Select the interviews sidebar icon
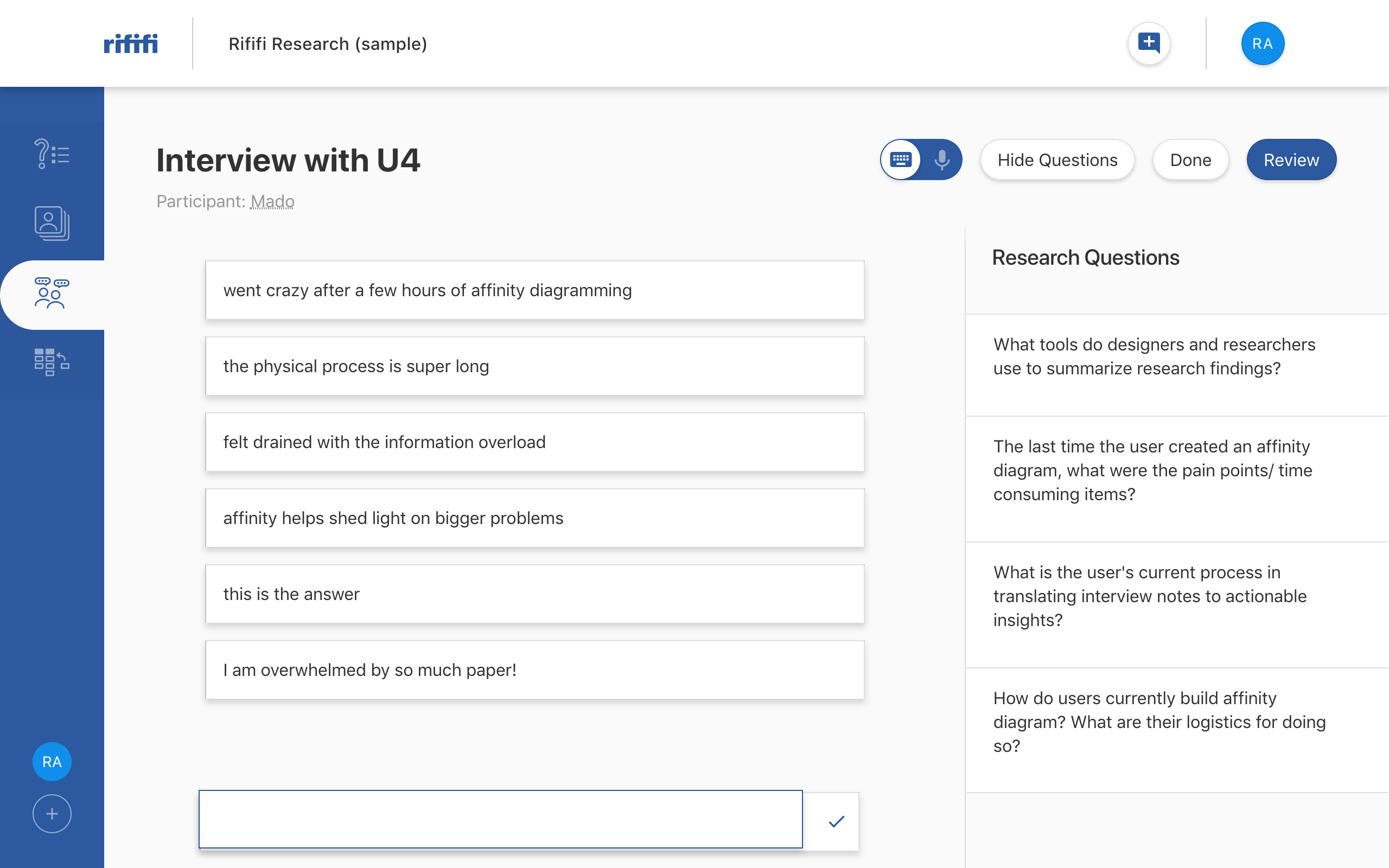Viewport: 1389px width, 868px height. (x=52, y=294)
